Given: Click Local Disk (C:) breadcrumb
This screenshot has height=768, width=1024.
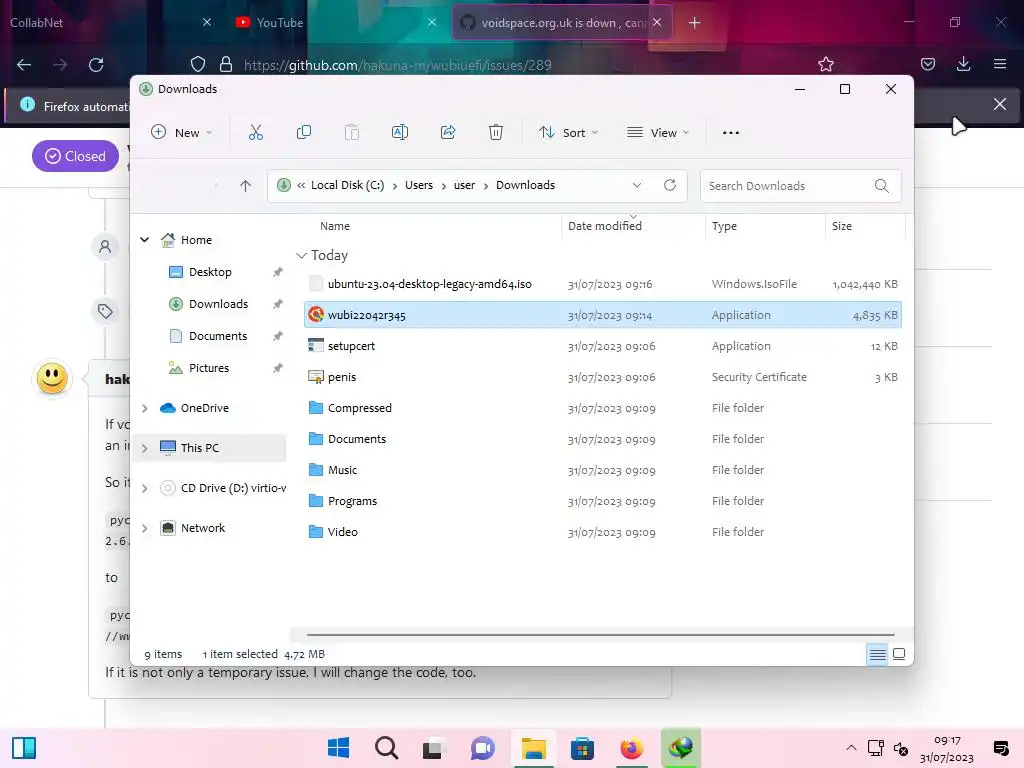Looking at the screenshot, I should (x=347, y=185).
